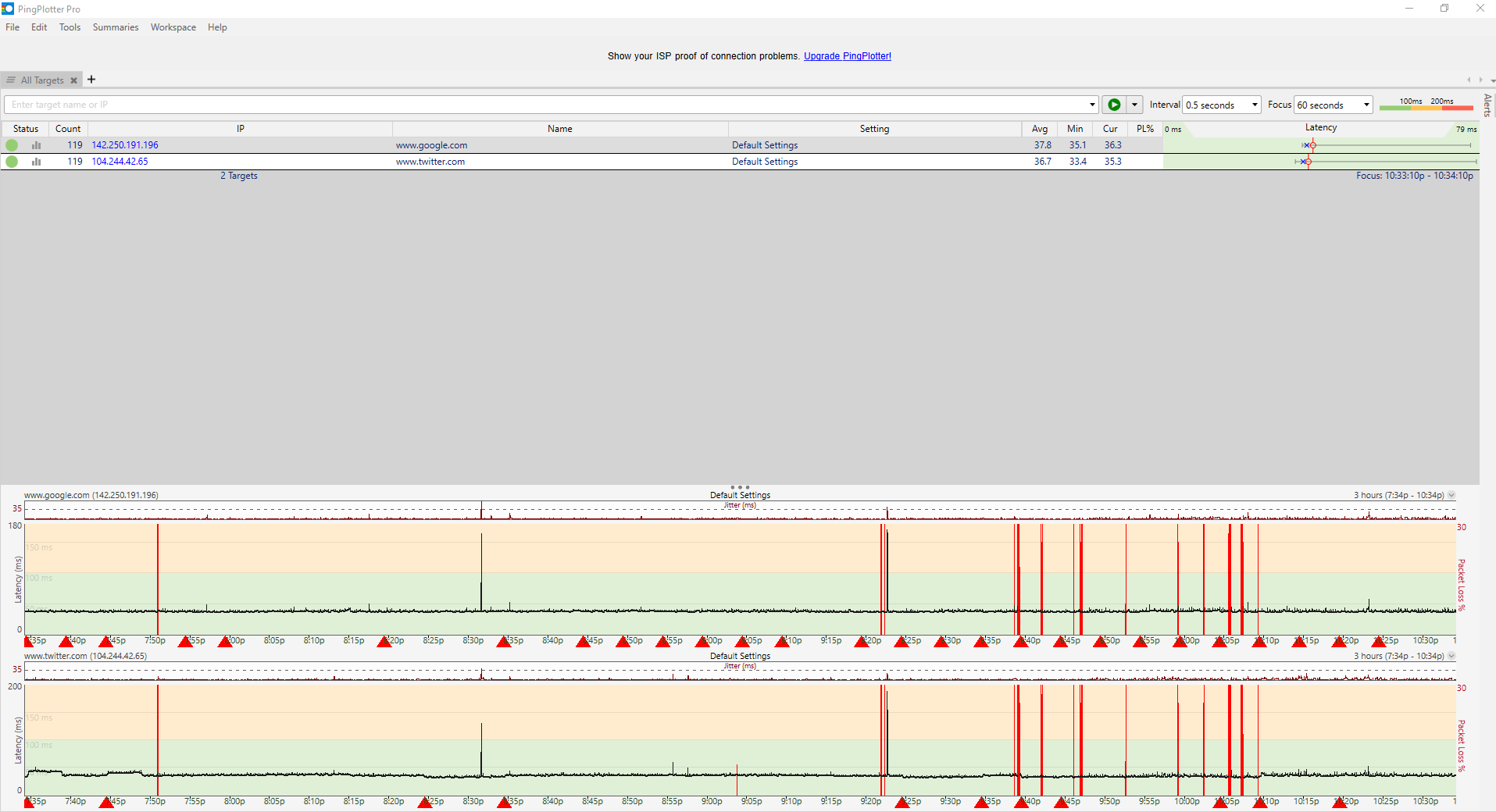Open the Focus dropdown showing 60 seconds
Image resolution: width=1496 pixels, height=812 pixels.
[1334, 105]
